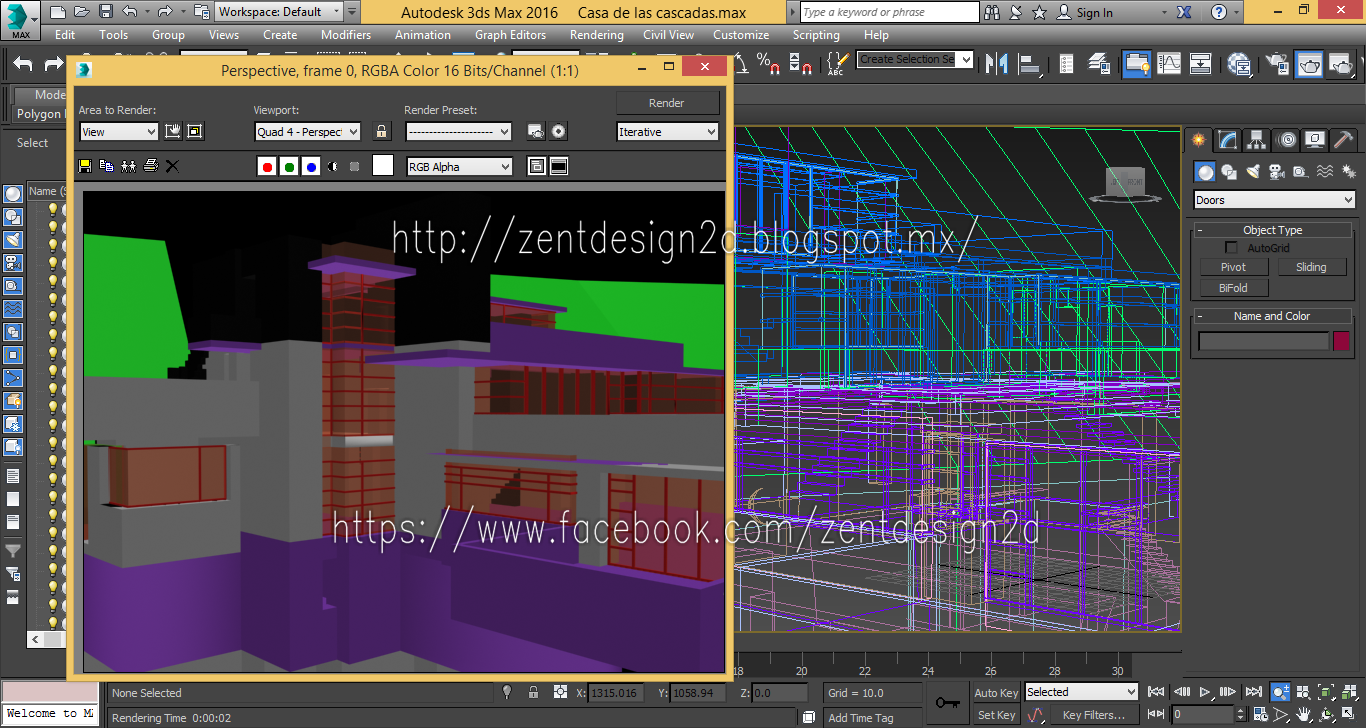Select the Lights category icon
Image resolution: width=1366 pixels, height=728 pixels.
point(1253,172)
